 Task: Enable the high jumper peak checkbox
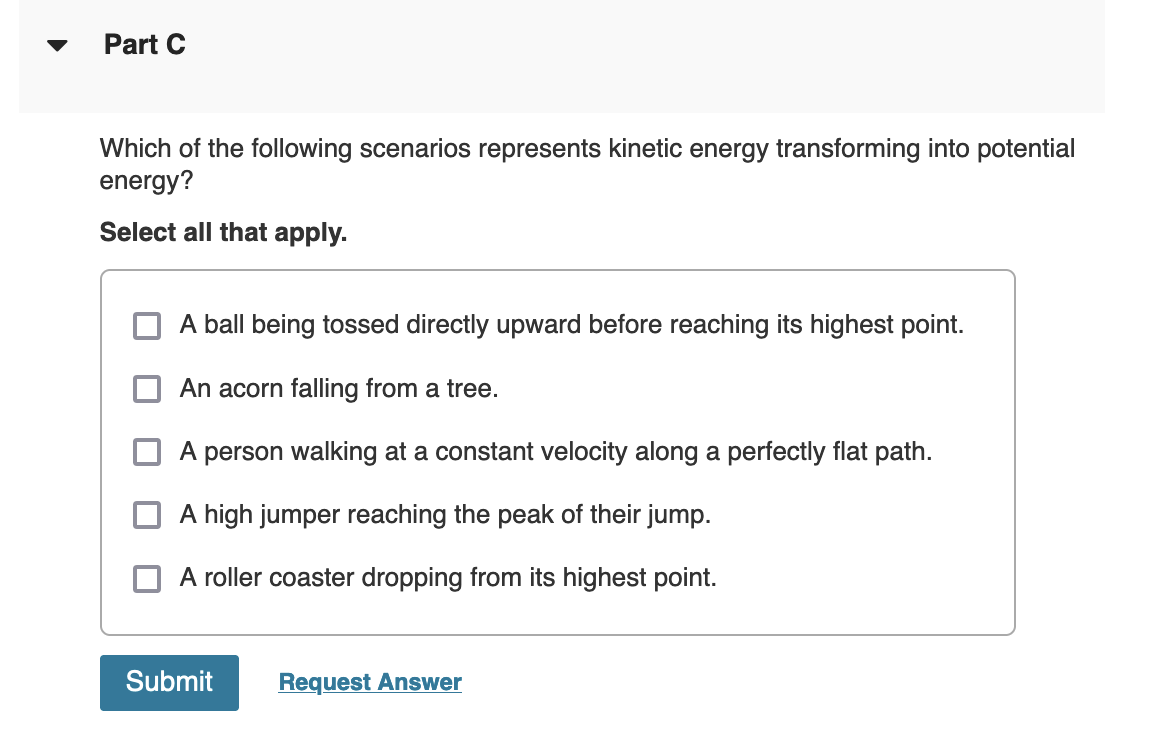click(147, 515)
